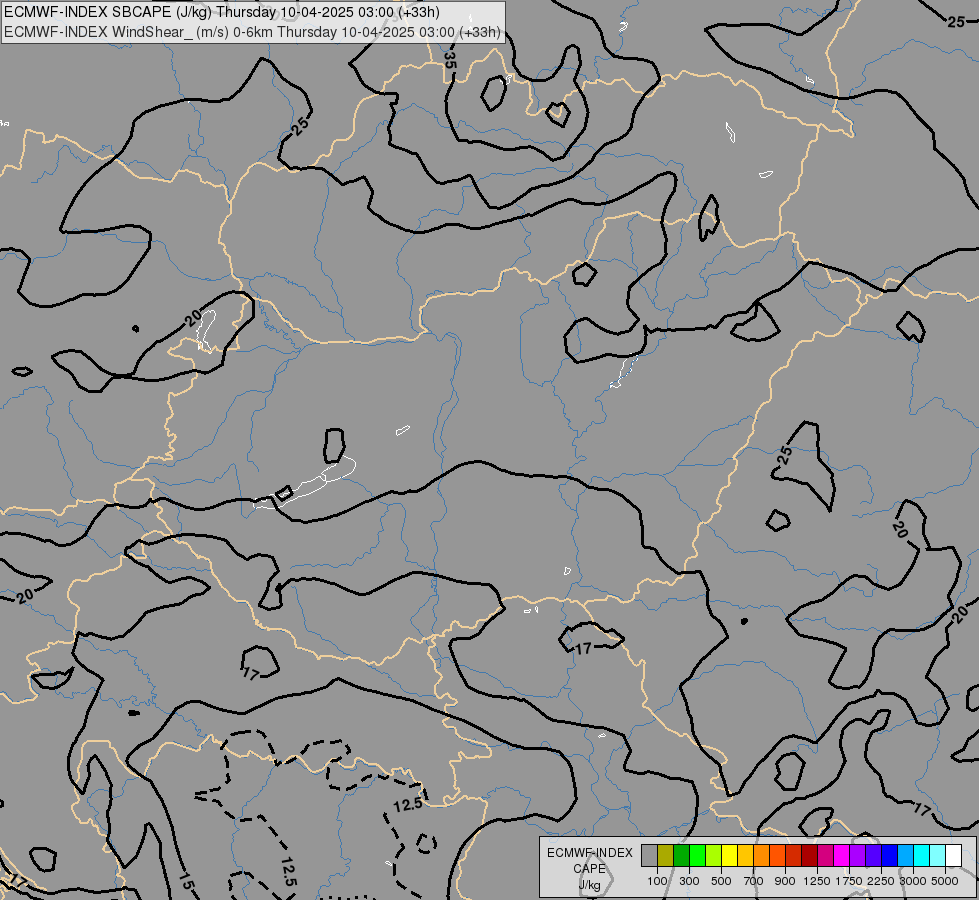Viewport: 979px width, 900px height.
Task: Choose the bright magenta legend swatch
Action: click(842, 856)
